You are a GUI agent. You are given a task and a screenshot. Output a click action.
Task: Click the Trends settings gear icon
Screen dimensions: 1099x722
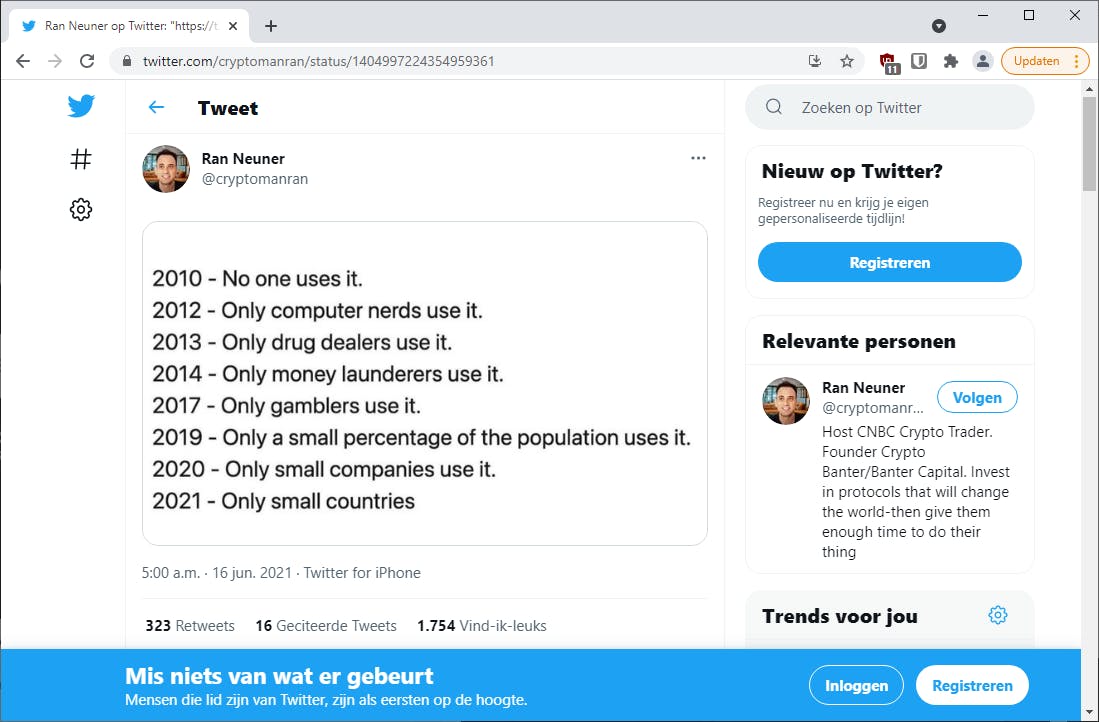pyautogui.click(x=997, y=615)
